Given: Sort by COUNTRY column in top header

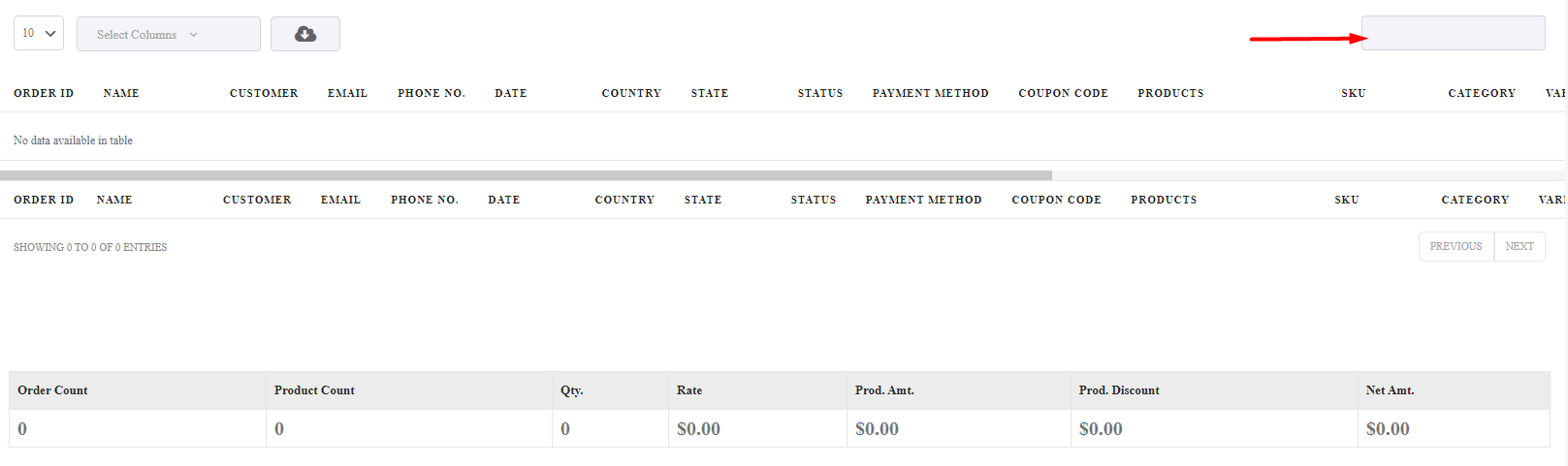Looking at the screenshot, I should [x=631, y=93].
